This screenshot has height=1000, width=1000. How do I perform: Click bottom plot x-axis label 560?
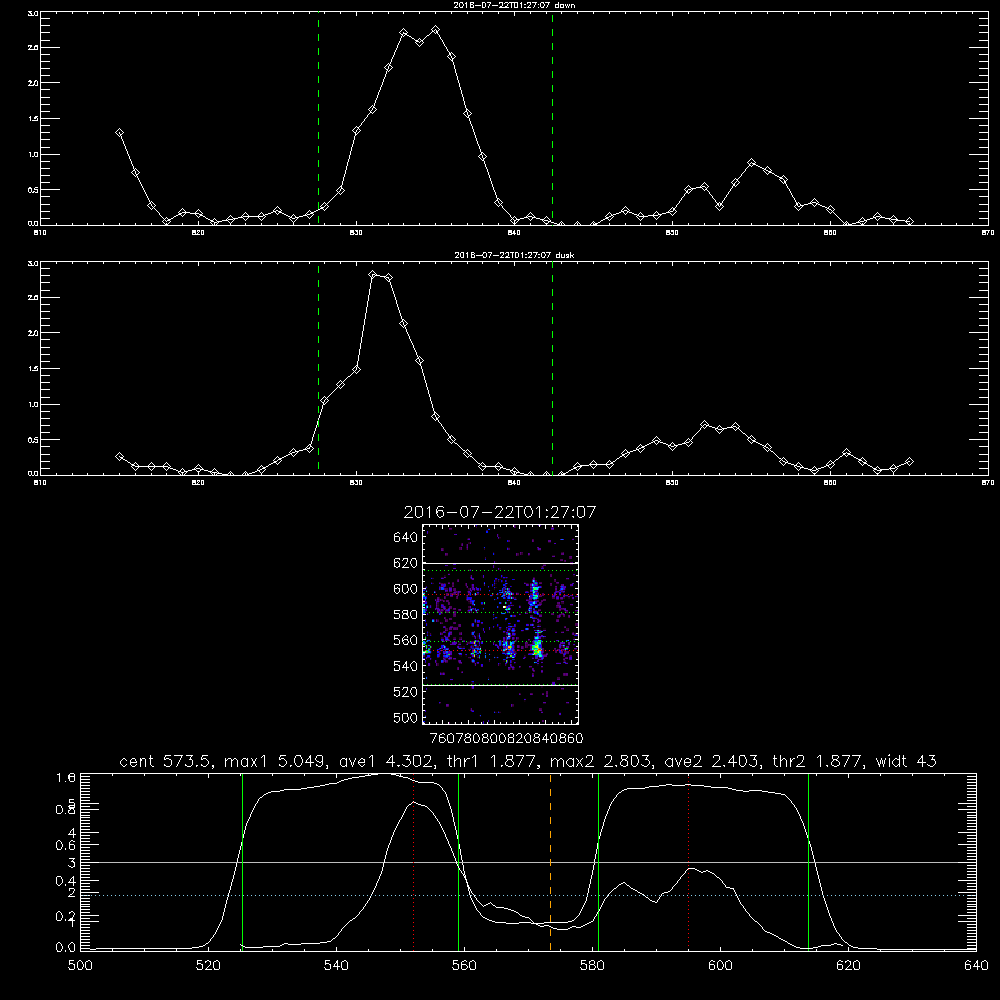tap(464, 966)
